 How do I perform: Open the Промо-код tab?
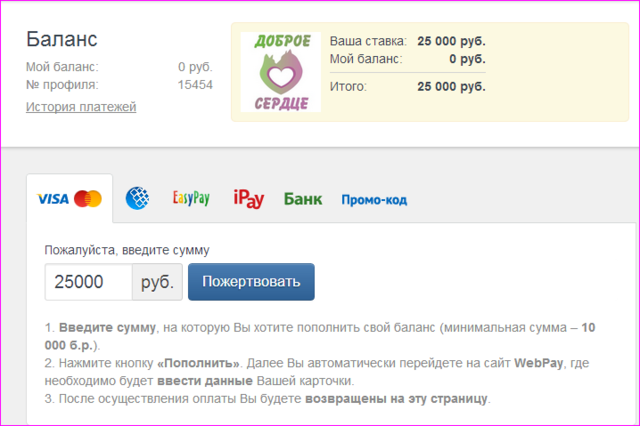374,200
